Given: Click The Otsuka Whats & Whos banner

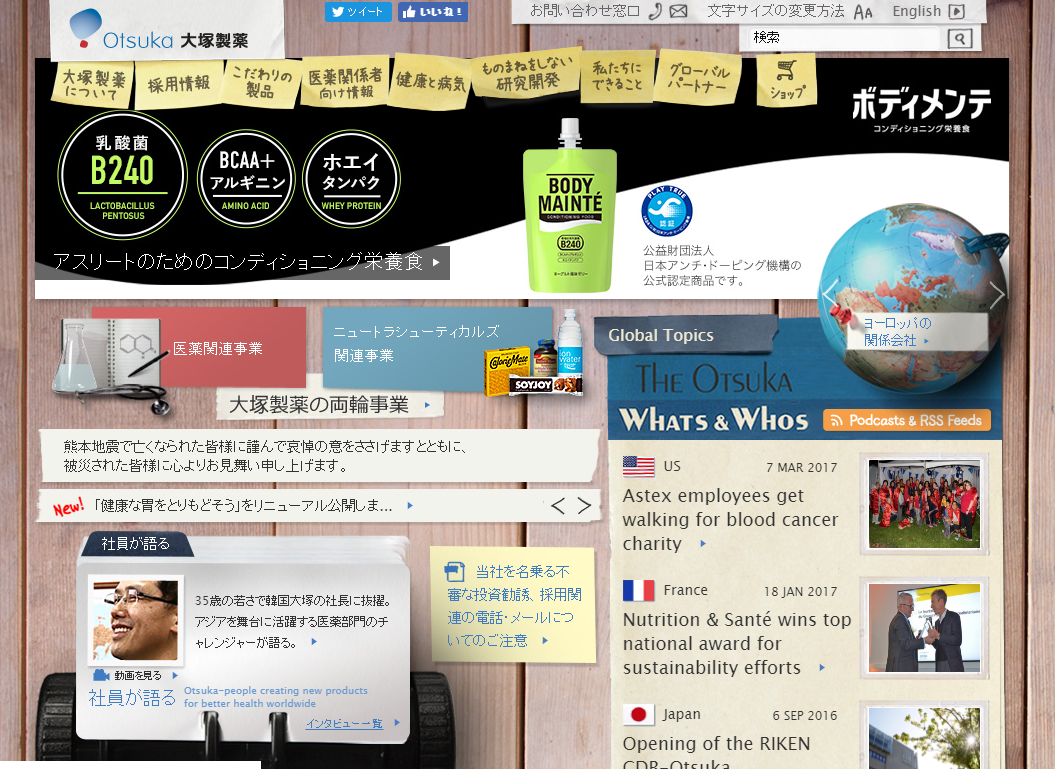Looking at the screenshot, I should tap(713, 398).
